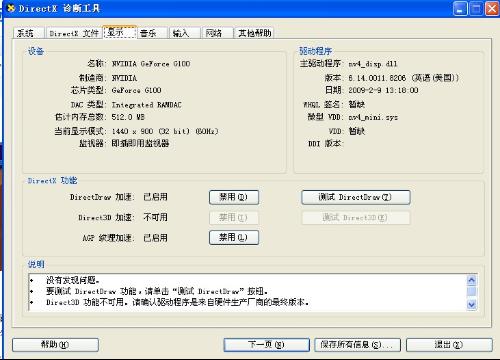Open the 音乐 tab
Image resolution: width=500 pixels, height=360 pixels.
click(152, 33)
